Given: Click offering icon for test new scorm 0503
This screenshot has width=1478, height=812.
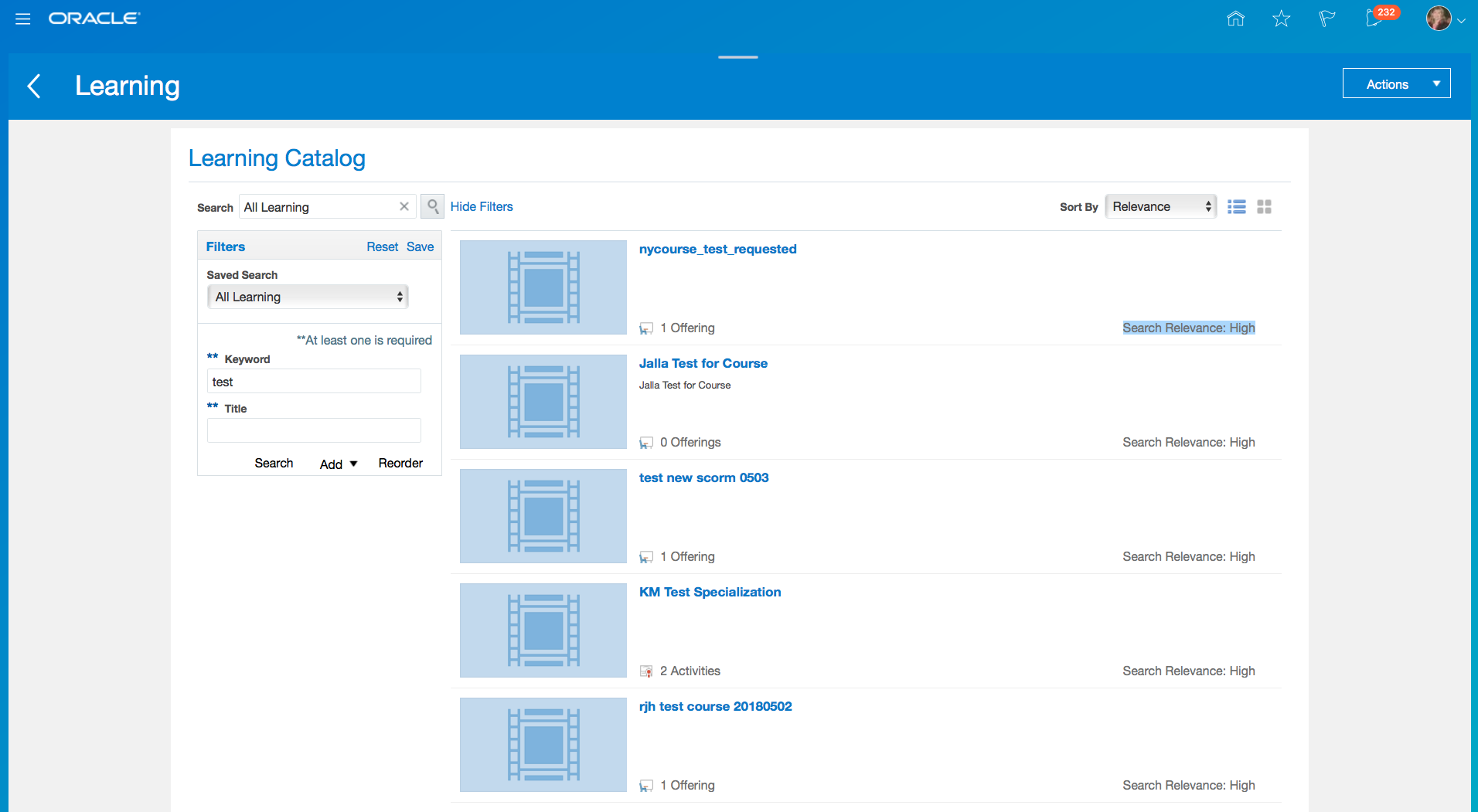Looking at the screenshot, I should click(646, 557).
